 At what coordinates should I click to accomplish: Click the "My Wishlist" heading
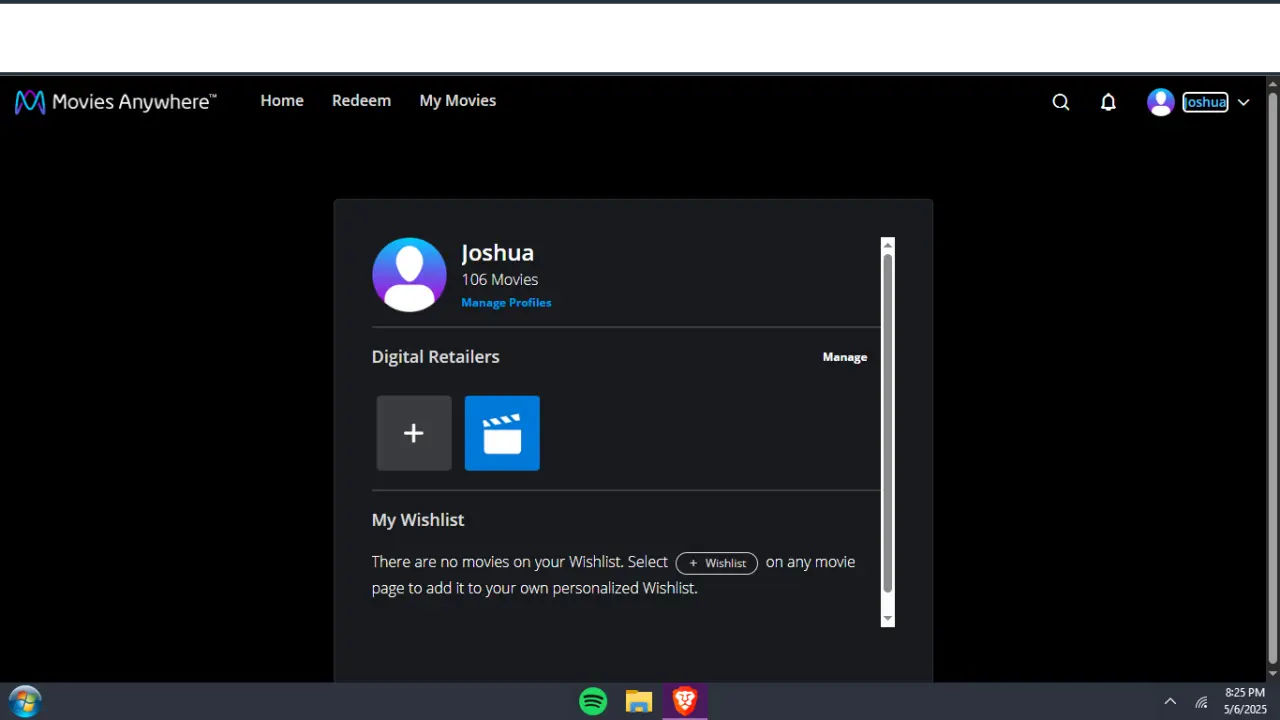click(x=418, y=520)
